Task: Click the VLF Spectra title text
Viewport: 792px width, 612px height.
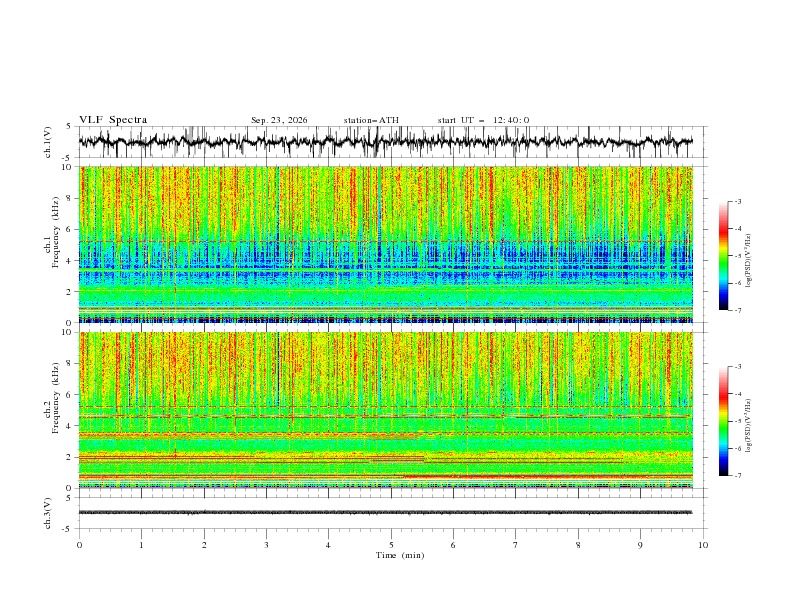Action: coord(113,120)
